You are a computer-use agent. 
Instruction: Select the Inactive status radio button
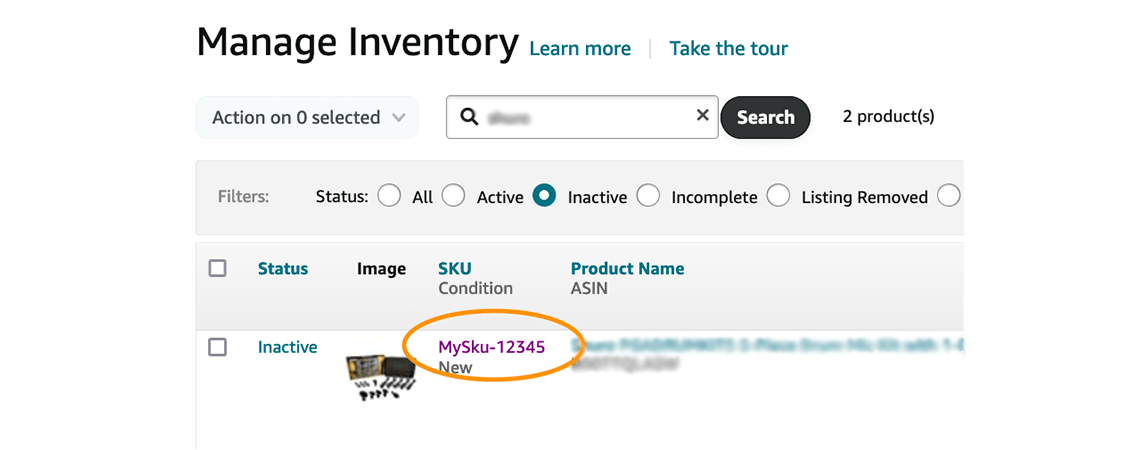tap(545, 196)
